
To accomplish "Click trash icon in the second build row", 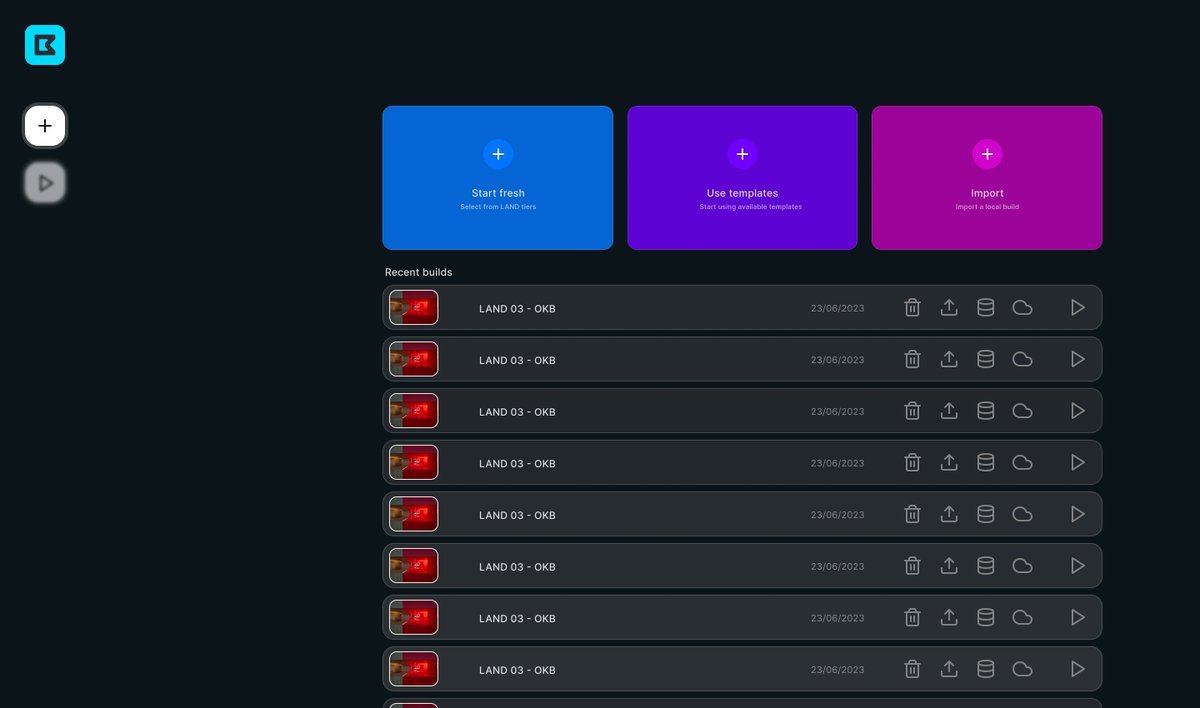I will 912,359.
